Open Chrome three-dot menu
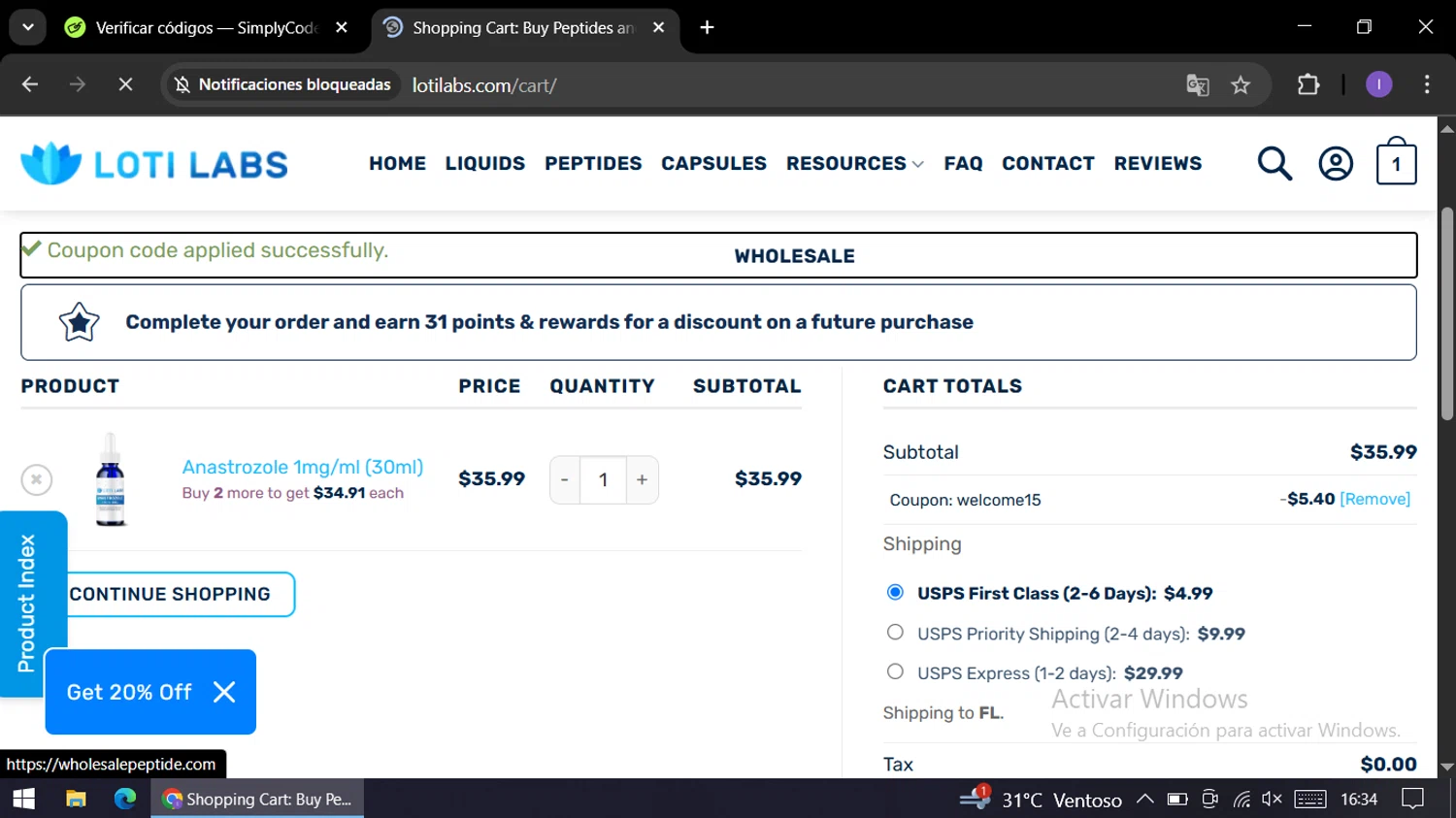The height and width of the screenshot is (818, 1456). coord(1427,84)
